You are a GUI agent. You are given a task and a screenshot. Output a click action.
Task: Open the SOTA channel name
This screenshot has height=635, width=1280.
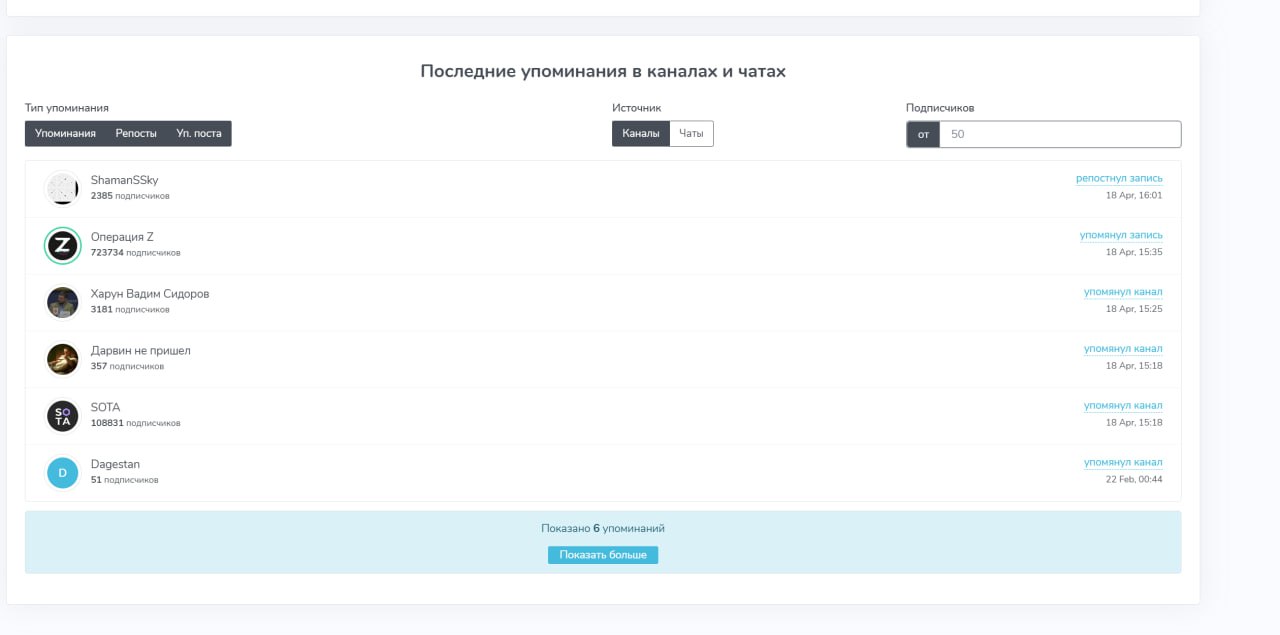click(105, 408)
